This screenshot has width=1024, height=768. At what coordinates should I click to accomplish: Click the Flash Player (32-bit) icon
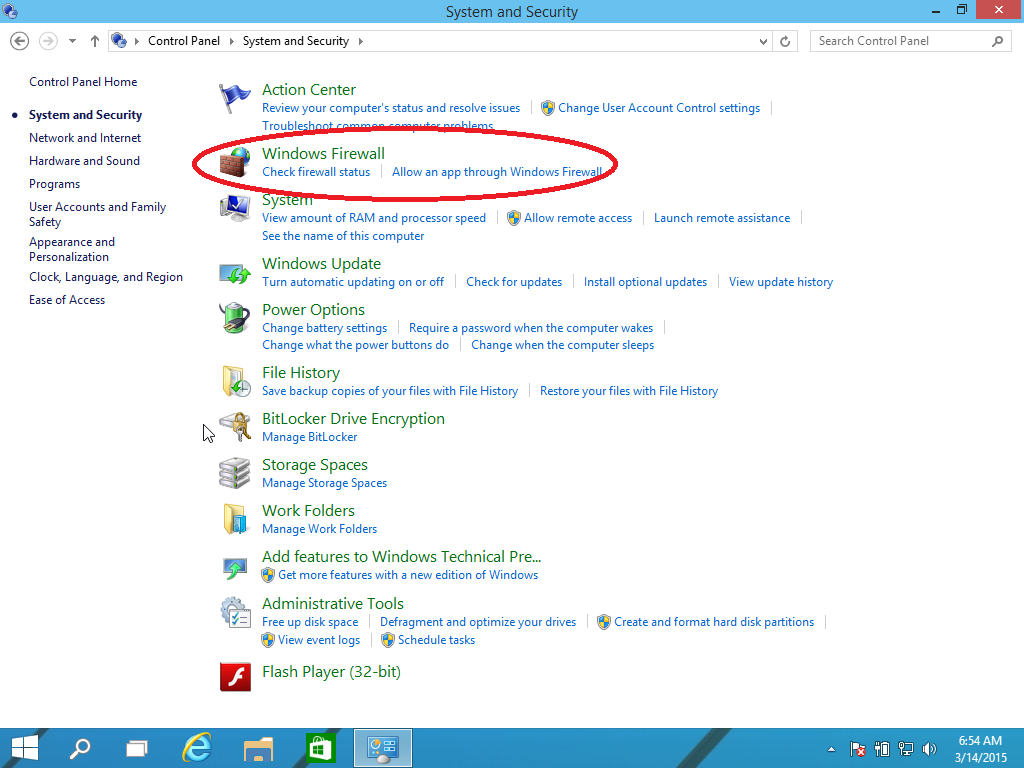tap(234, 677)
